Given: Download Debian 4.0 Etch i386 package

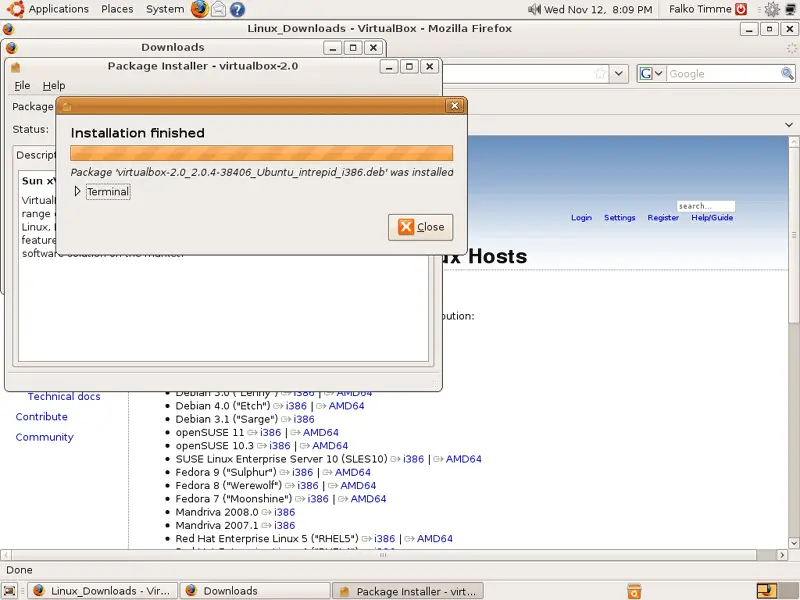Looking at the screenshot, I should 296,406.
